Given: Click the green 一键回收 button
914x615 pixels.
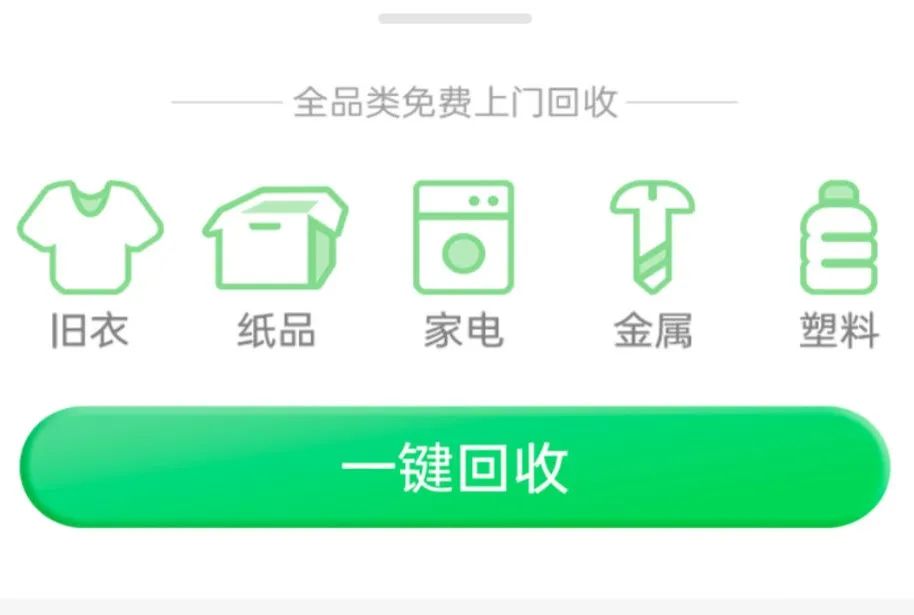Looking at the screenshot, I should coord(455,467).
